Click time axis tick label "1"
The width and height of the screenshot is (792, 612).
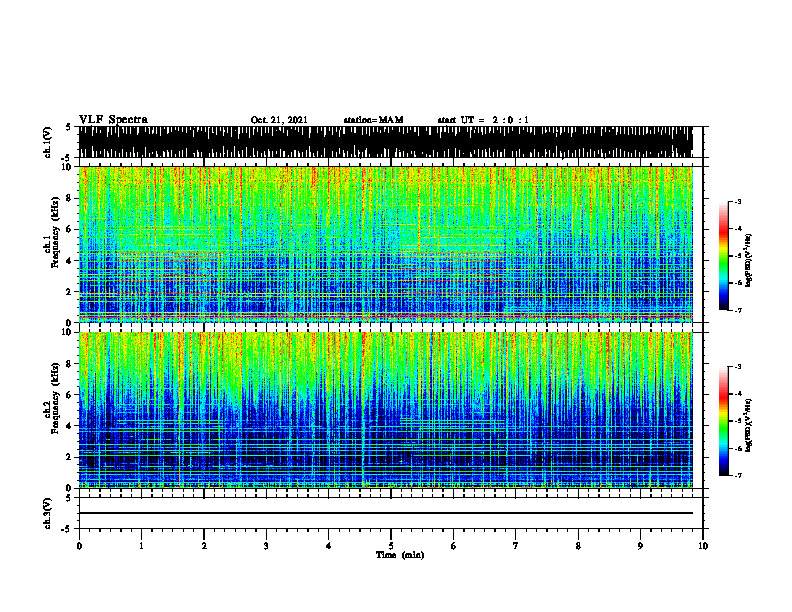tap(141, 546)
